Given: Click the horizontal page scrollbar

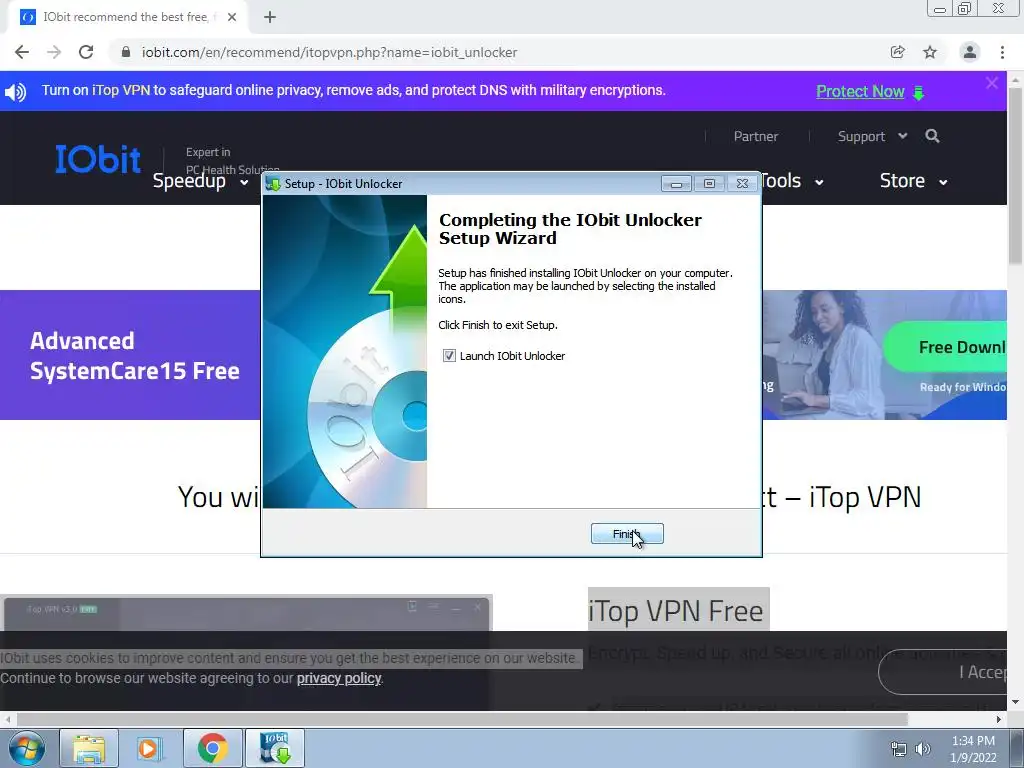Looking at the screenshot, I should [x=462, y=719].
